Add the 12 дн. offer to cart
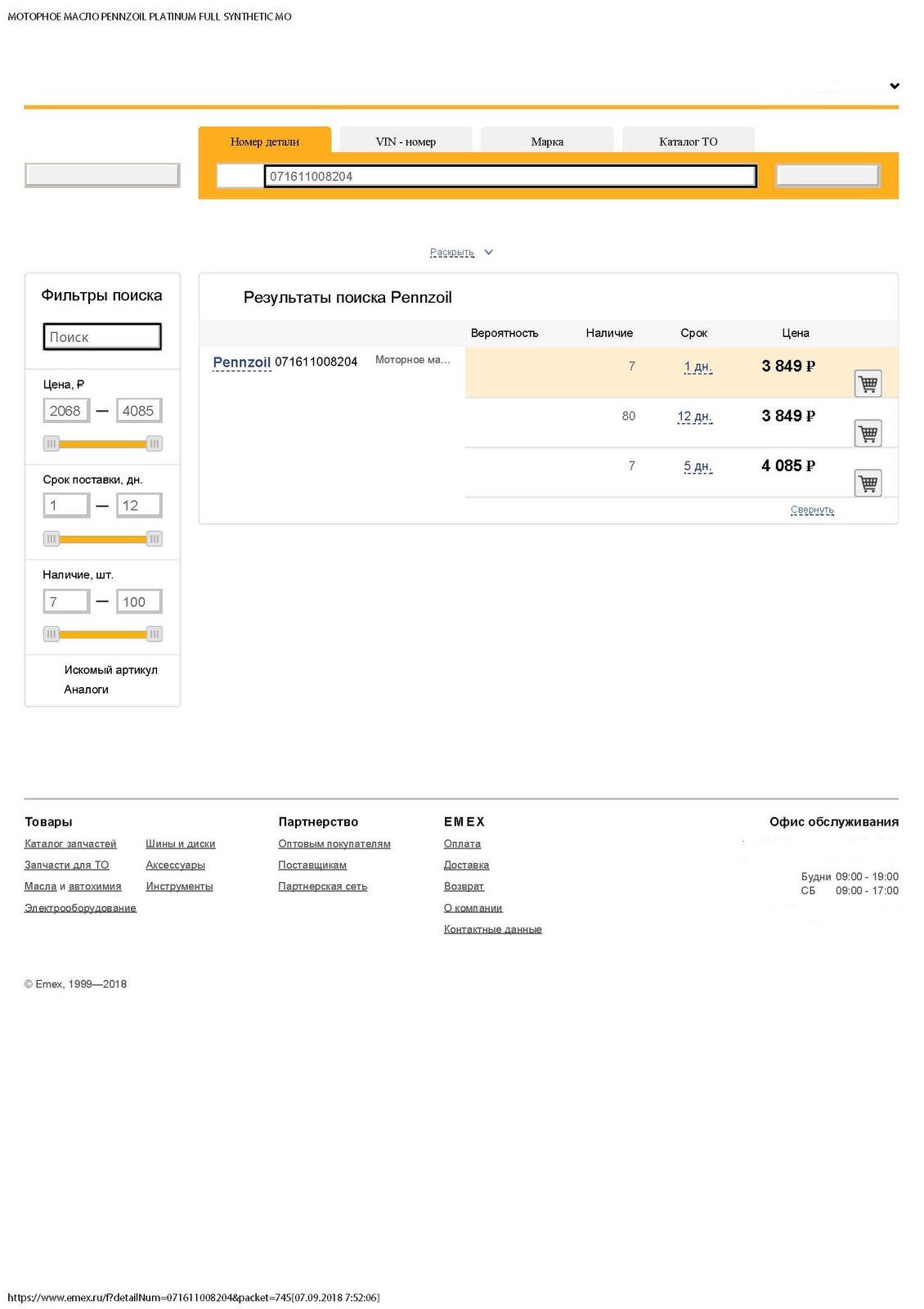This screenshot has height=1309, width=924. pos(868,433)
